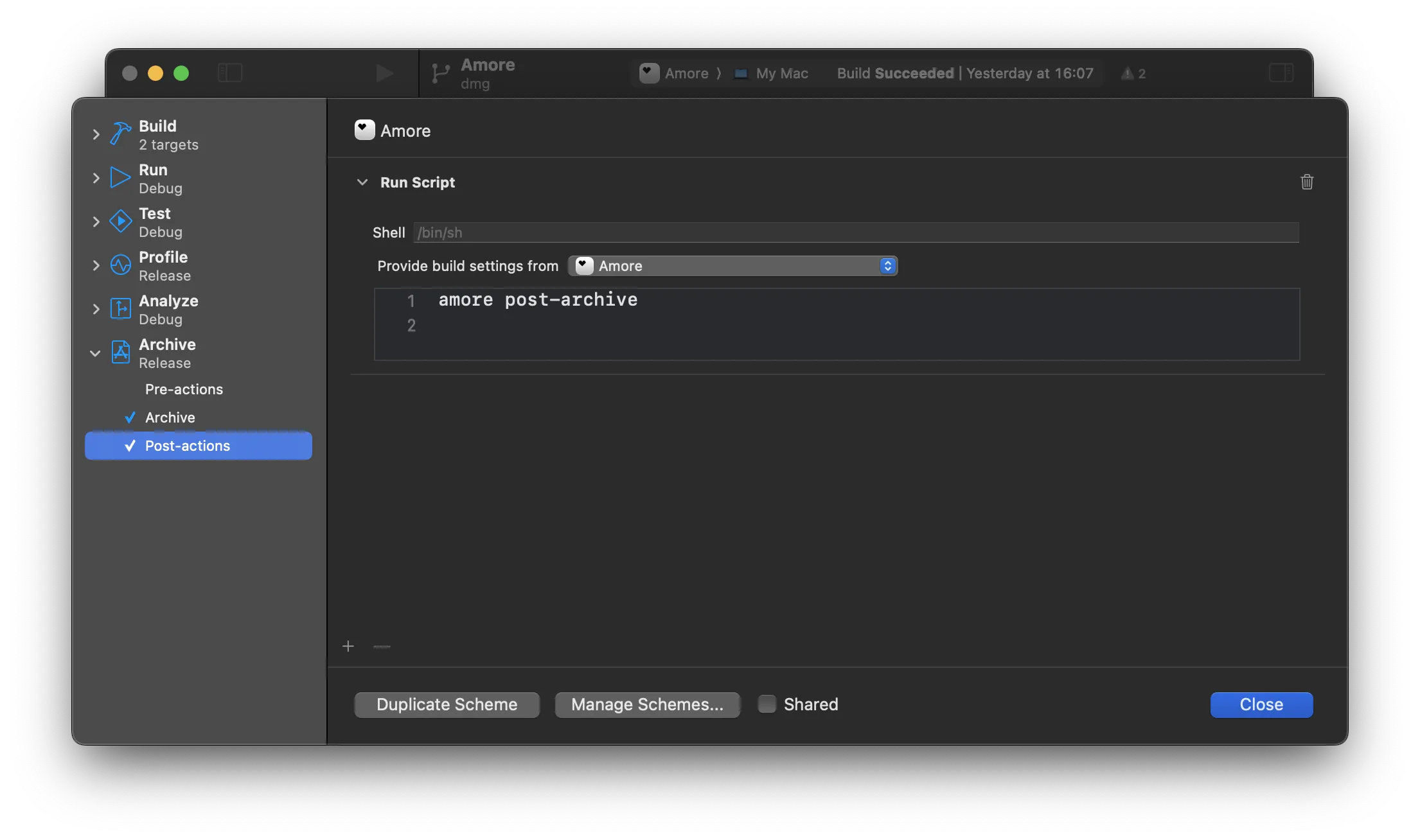Expand the Build action in sidebar
Viewport: 1420px width, 840px height.
tap(95, 134)
